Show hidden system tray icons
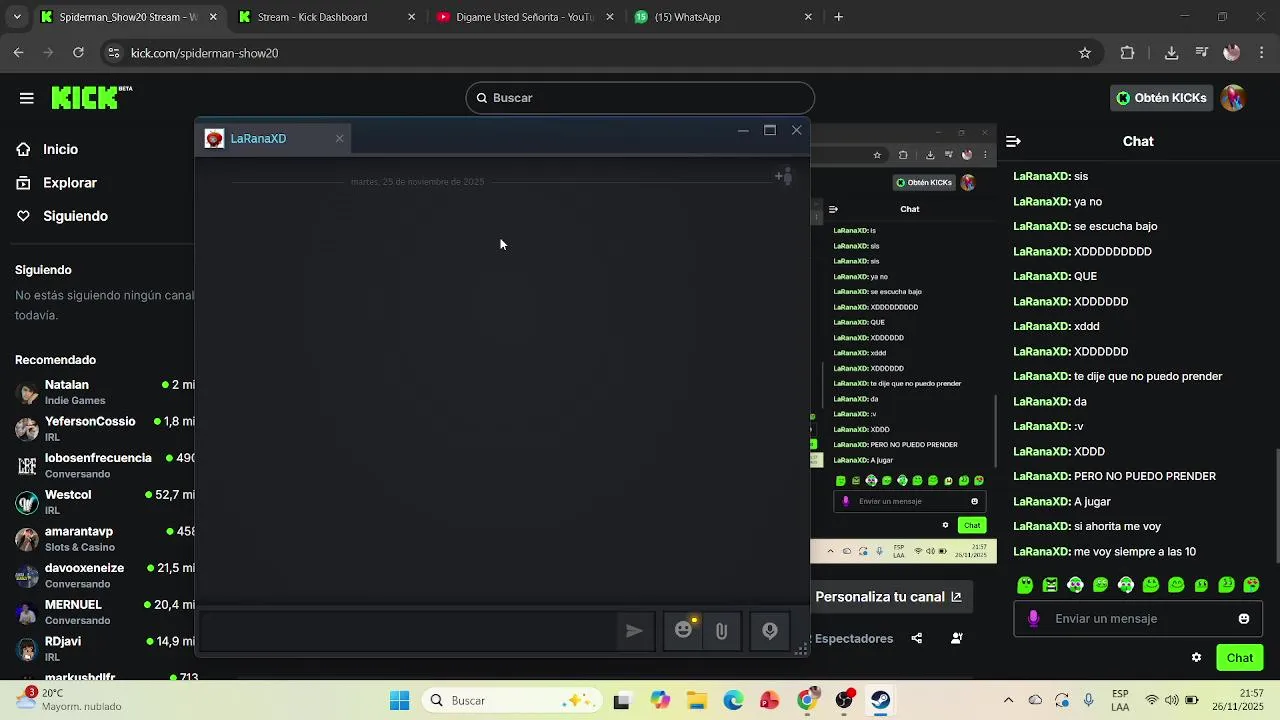 point(1008,701)
